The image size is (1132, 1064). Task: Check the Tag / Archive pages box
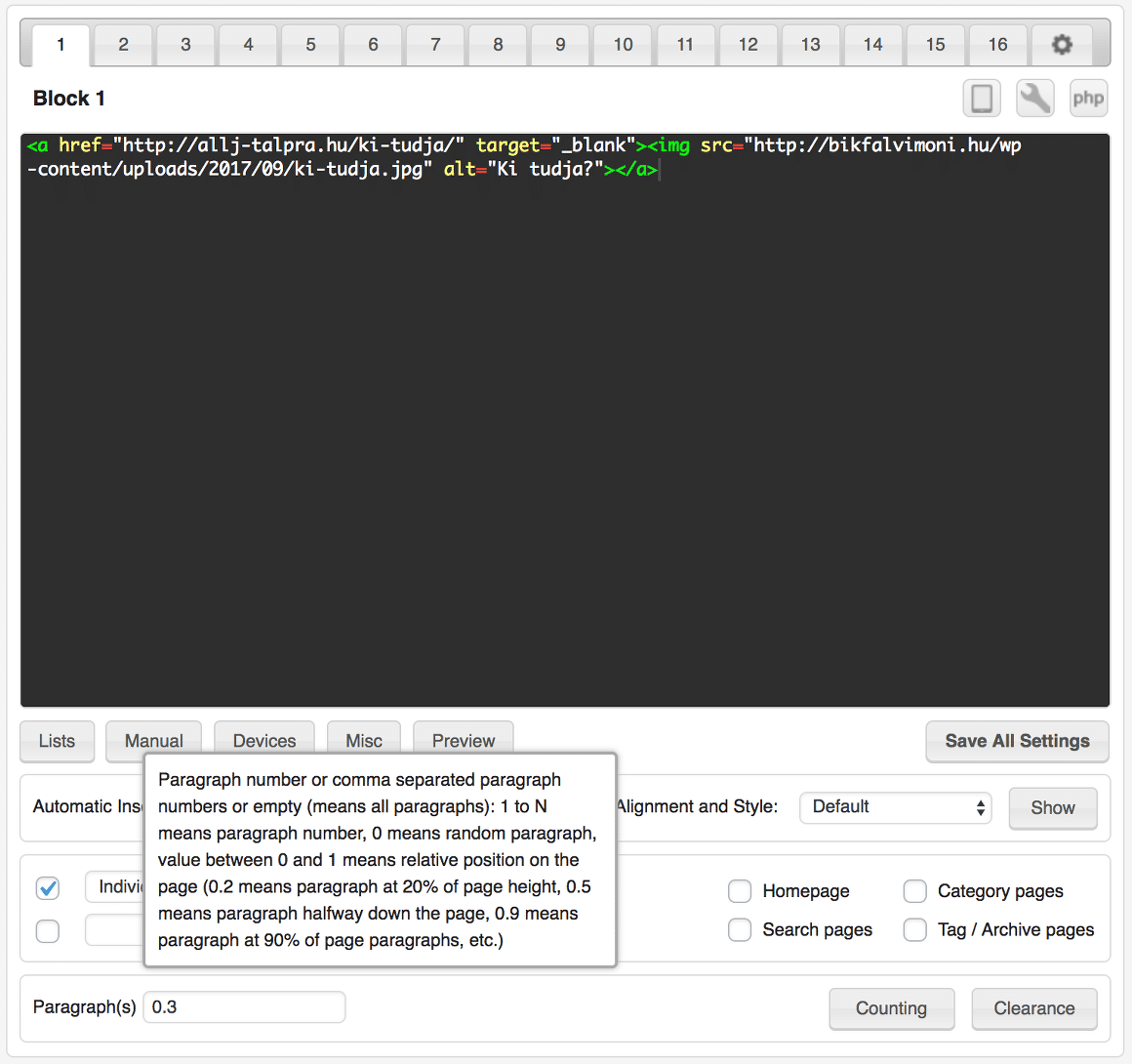coord(914,929)
